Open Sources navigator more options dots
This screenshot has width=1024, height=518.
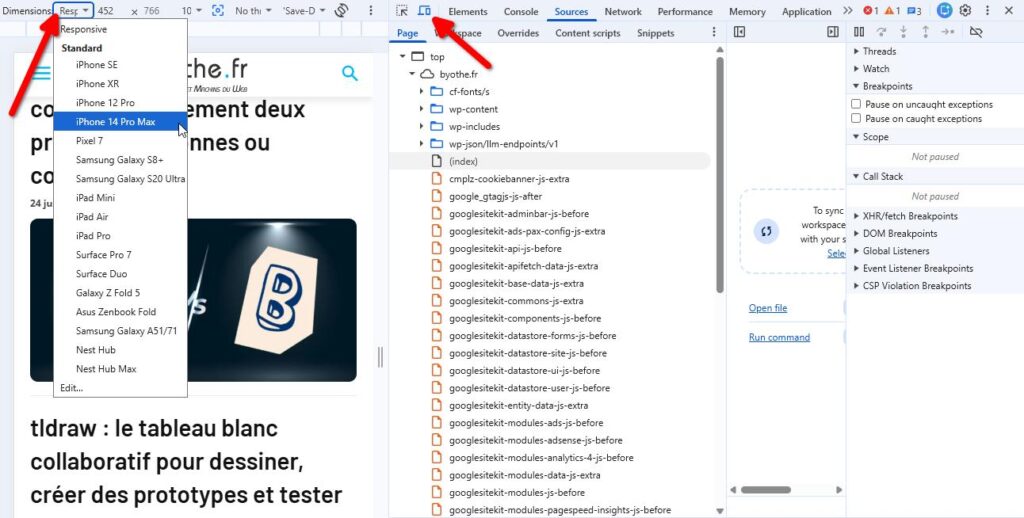click(x=714, y=32)
